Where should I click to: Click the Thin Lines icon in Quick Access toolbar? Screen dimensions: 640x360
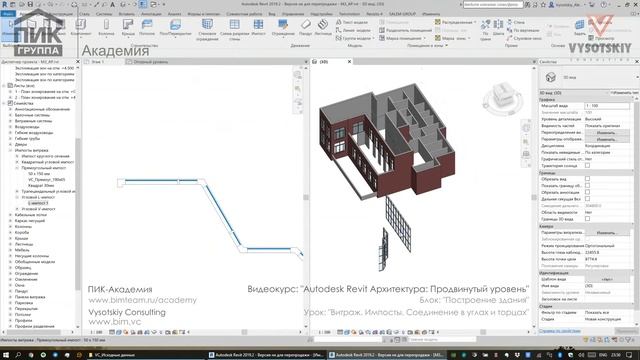coord(143,4)
